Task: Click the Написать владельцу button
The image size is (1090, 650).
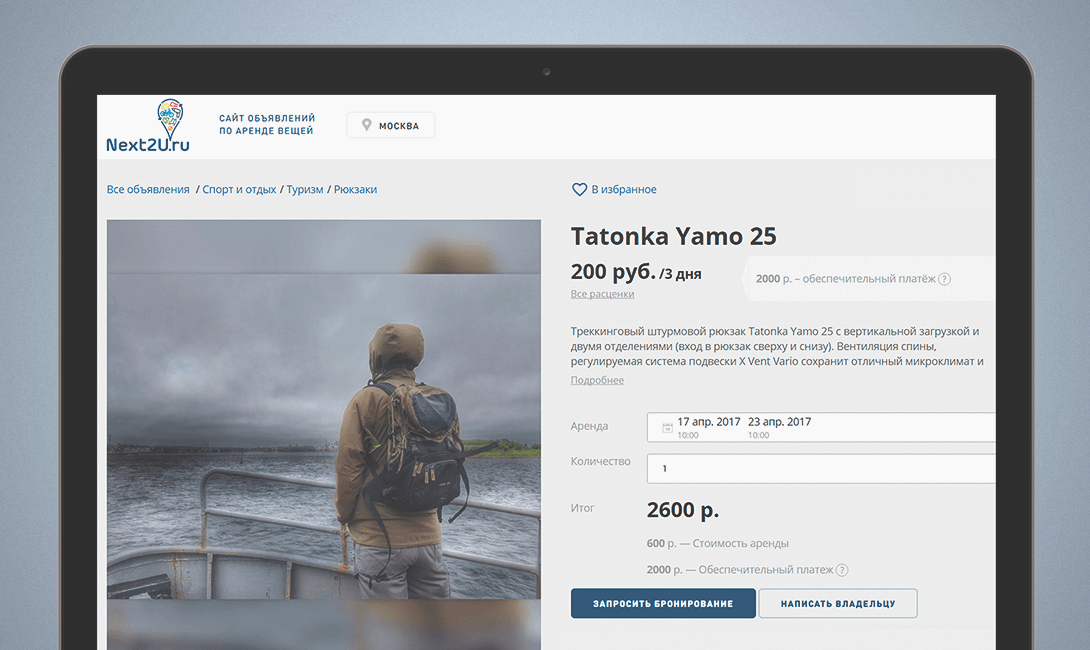Action: tap(838, 603)
